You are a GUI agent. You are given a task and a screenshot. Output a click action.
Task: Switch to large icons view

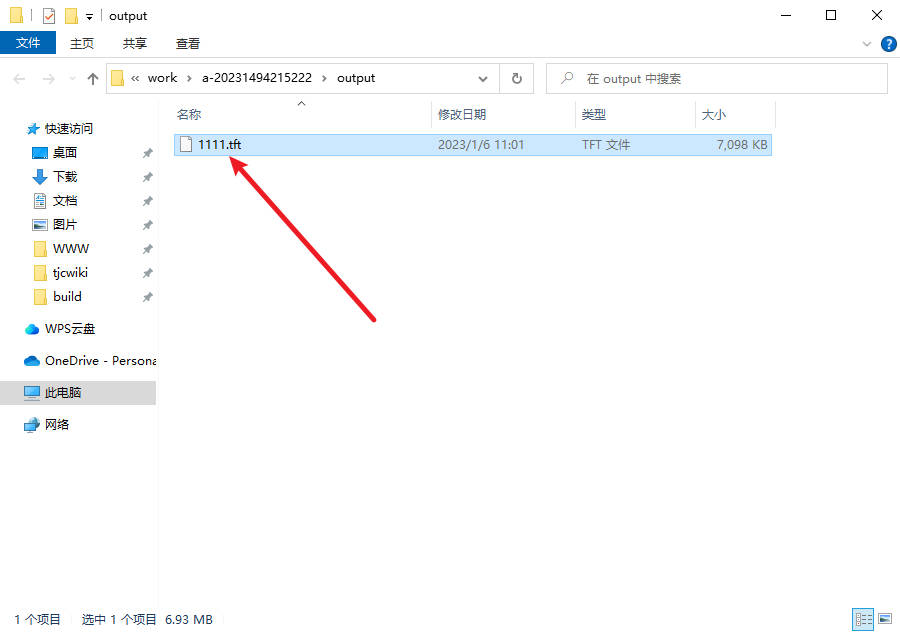coord(883,620)
